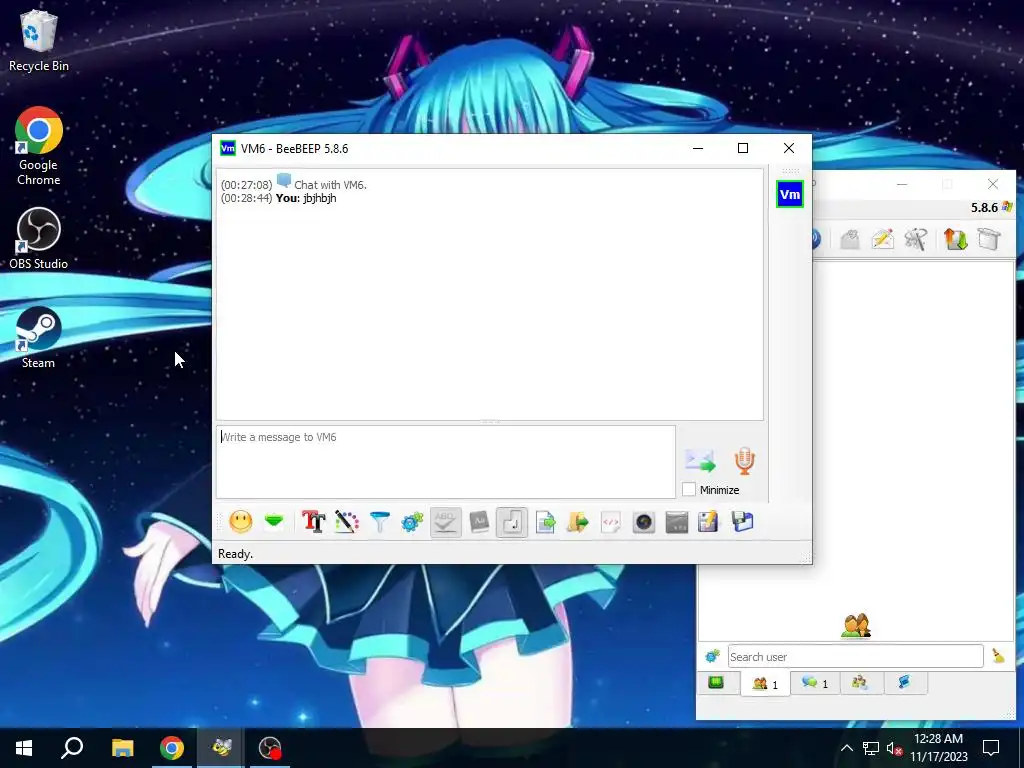Open user list gear settings near search
The width and height of the screenshot is (1024, 768).
coord(712,656)
